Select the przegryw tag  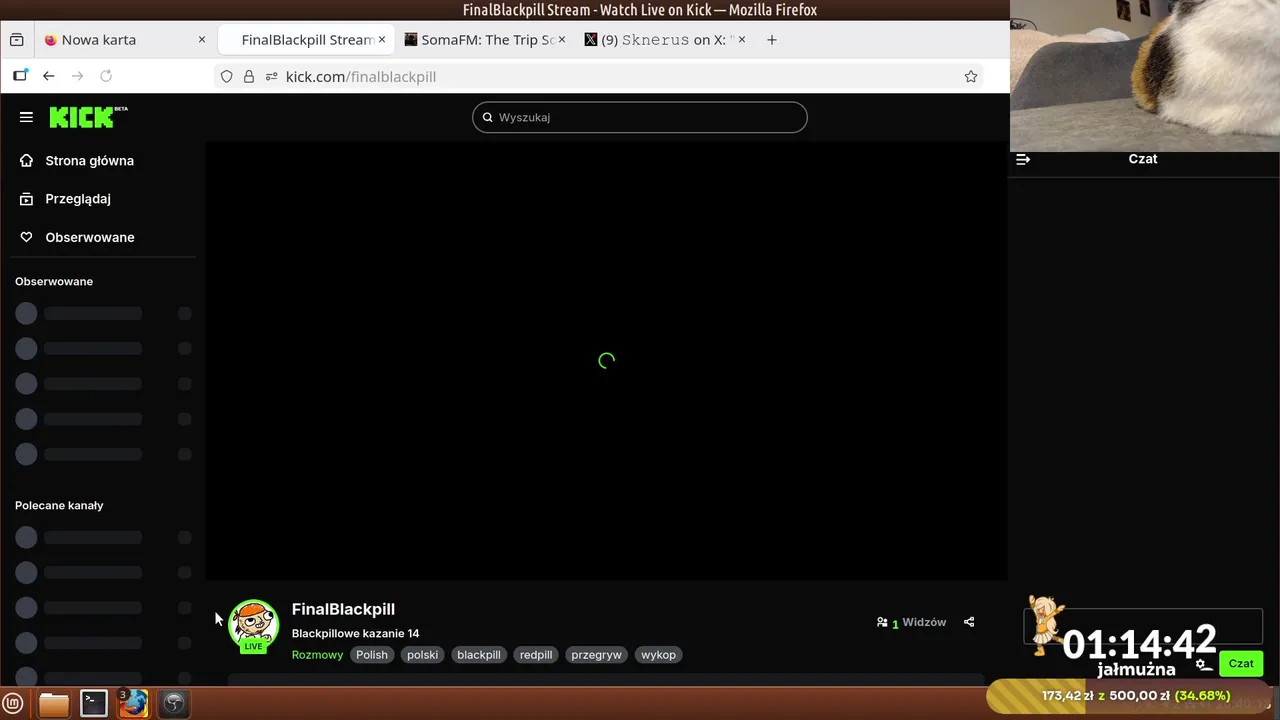pos(596,655)
